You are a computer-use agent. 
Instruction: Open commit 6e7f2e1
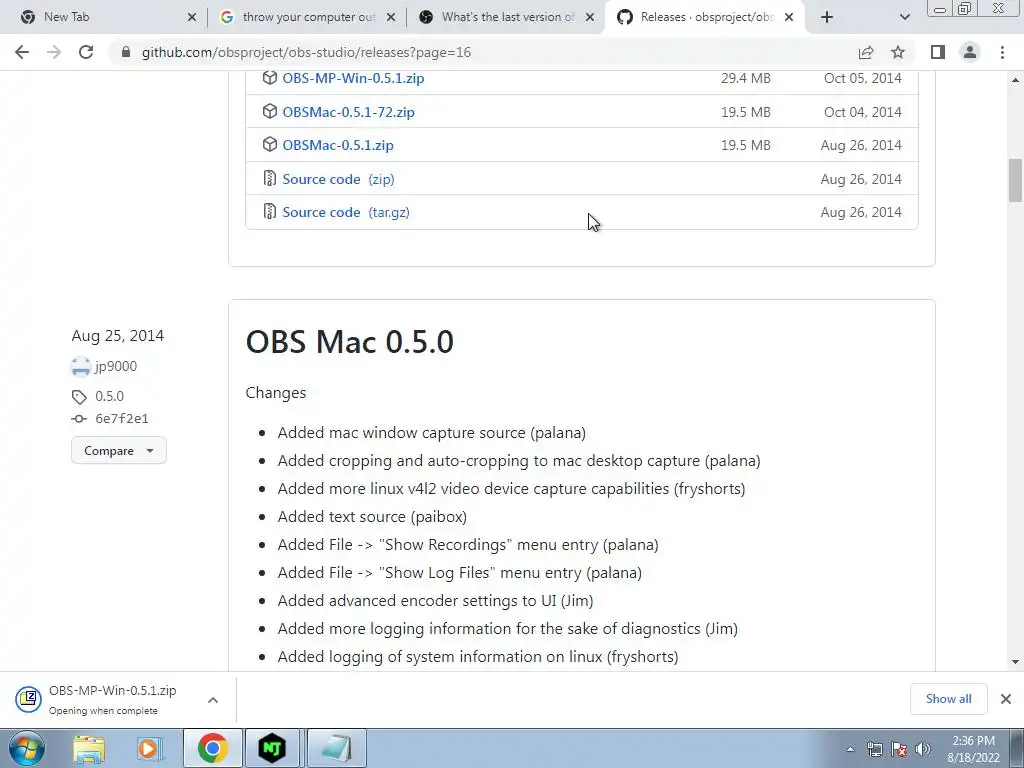pyautogui.click(x=122, y=419)
